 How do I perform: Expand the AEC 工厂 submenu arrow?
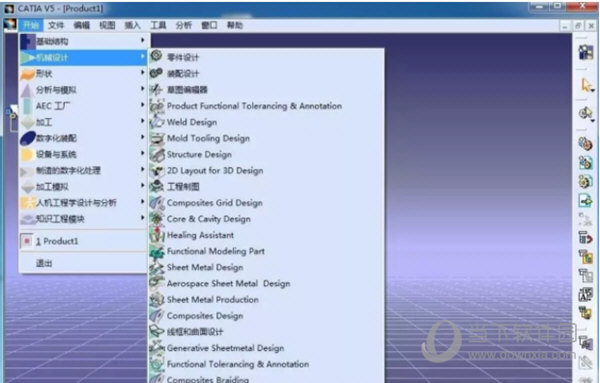(x=142, y=105)
